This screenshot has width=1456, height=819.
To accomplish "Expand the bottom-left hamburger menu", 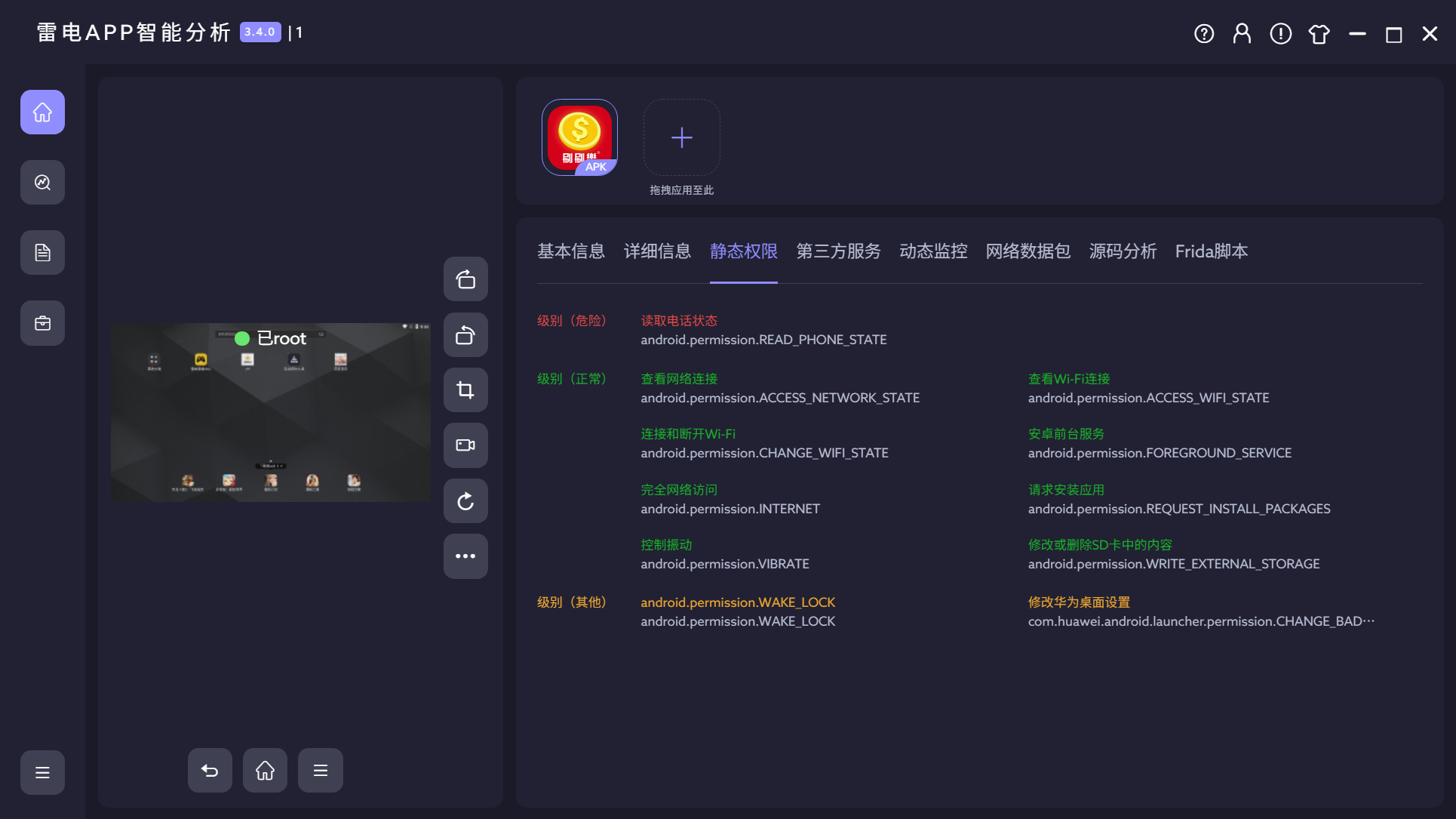I will [x=42, y=772].
